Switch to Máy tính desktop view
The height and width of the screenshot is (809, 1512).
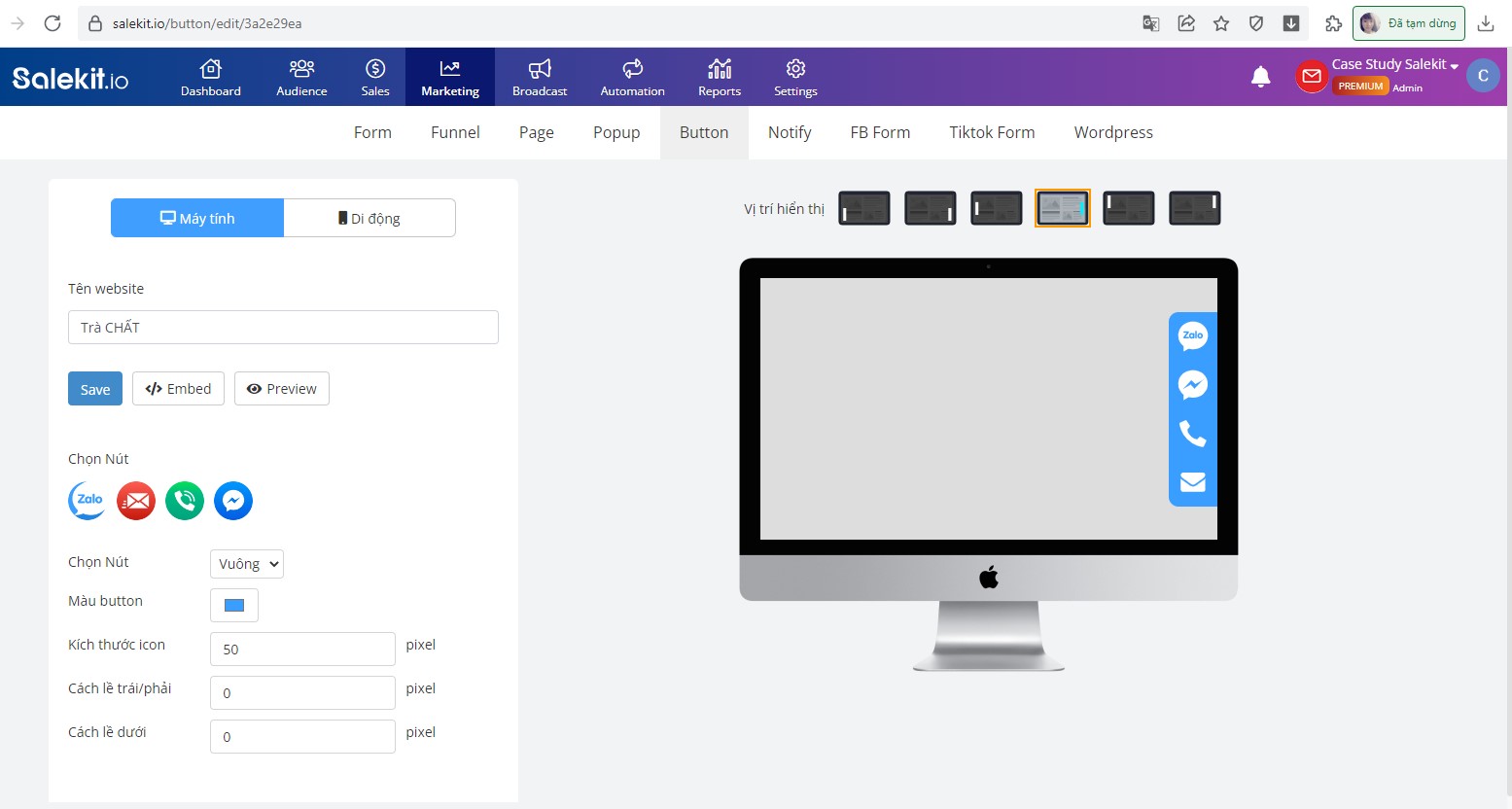[197, 218]
